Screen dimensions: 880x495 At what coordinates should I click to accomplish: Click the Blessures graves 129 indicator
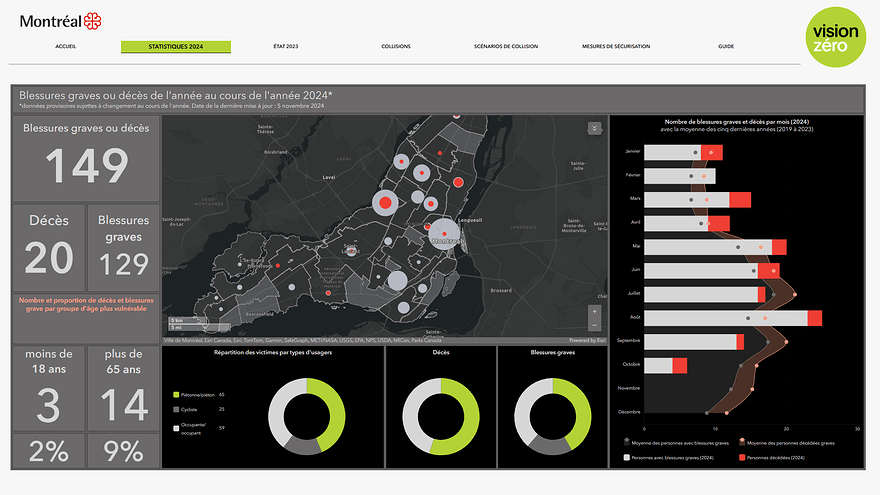pyautogui.click(x=123, y=248)
